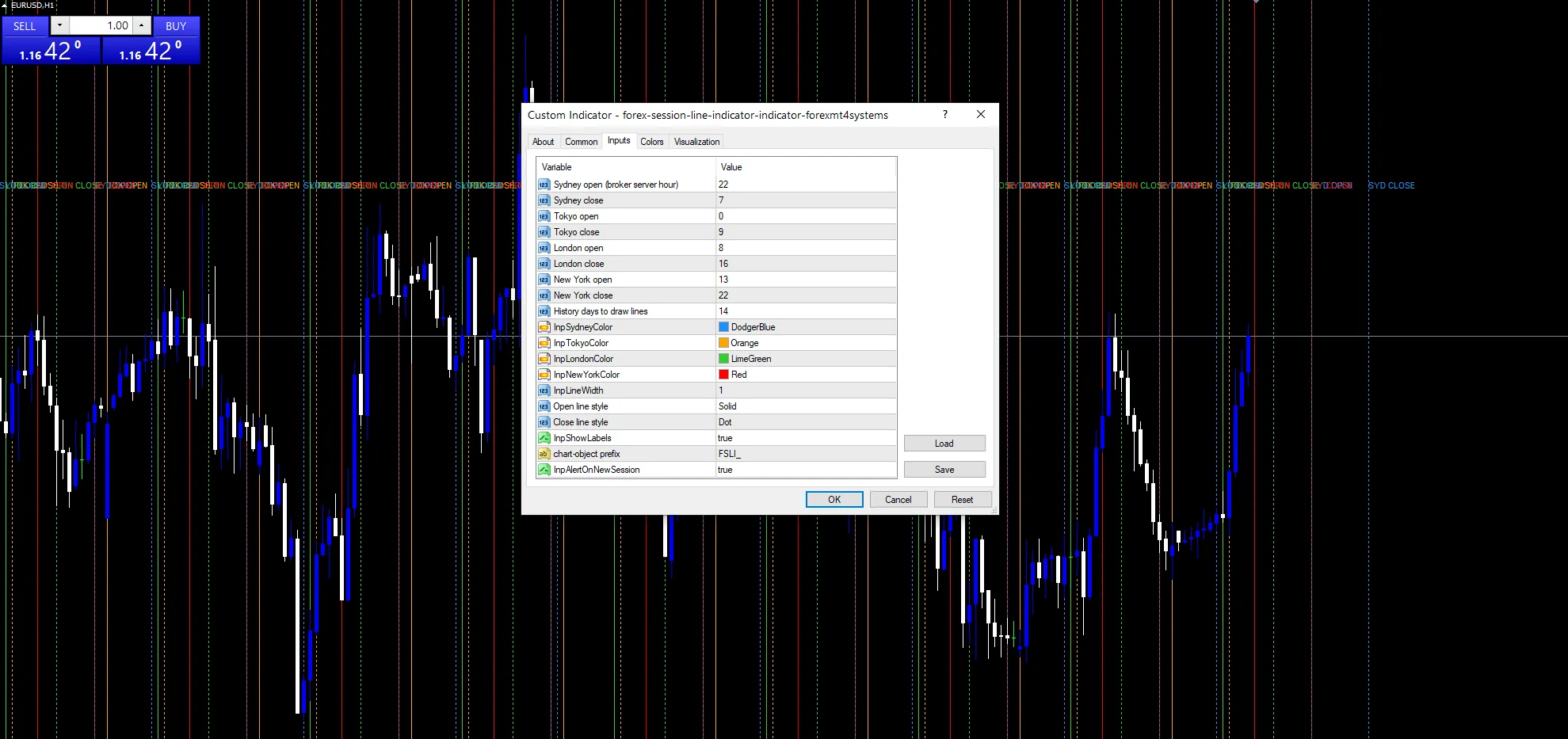Click the New York close row icon
Screen dimensions: 1568x739
point(544,295)
